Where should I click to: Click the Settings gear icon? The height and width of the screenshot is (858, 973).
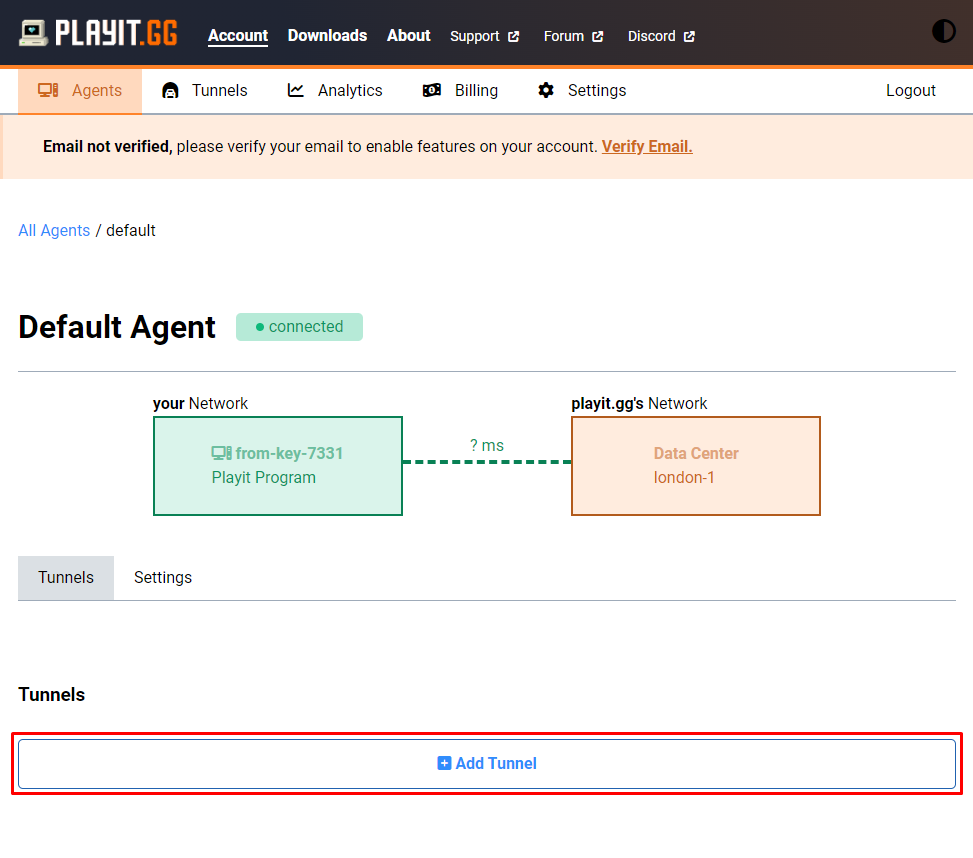546,90
